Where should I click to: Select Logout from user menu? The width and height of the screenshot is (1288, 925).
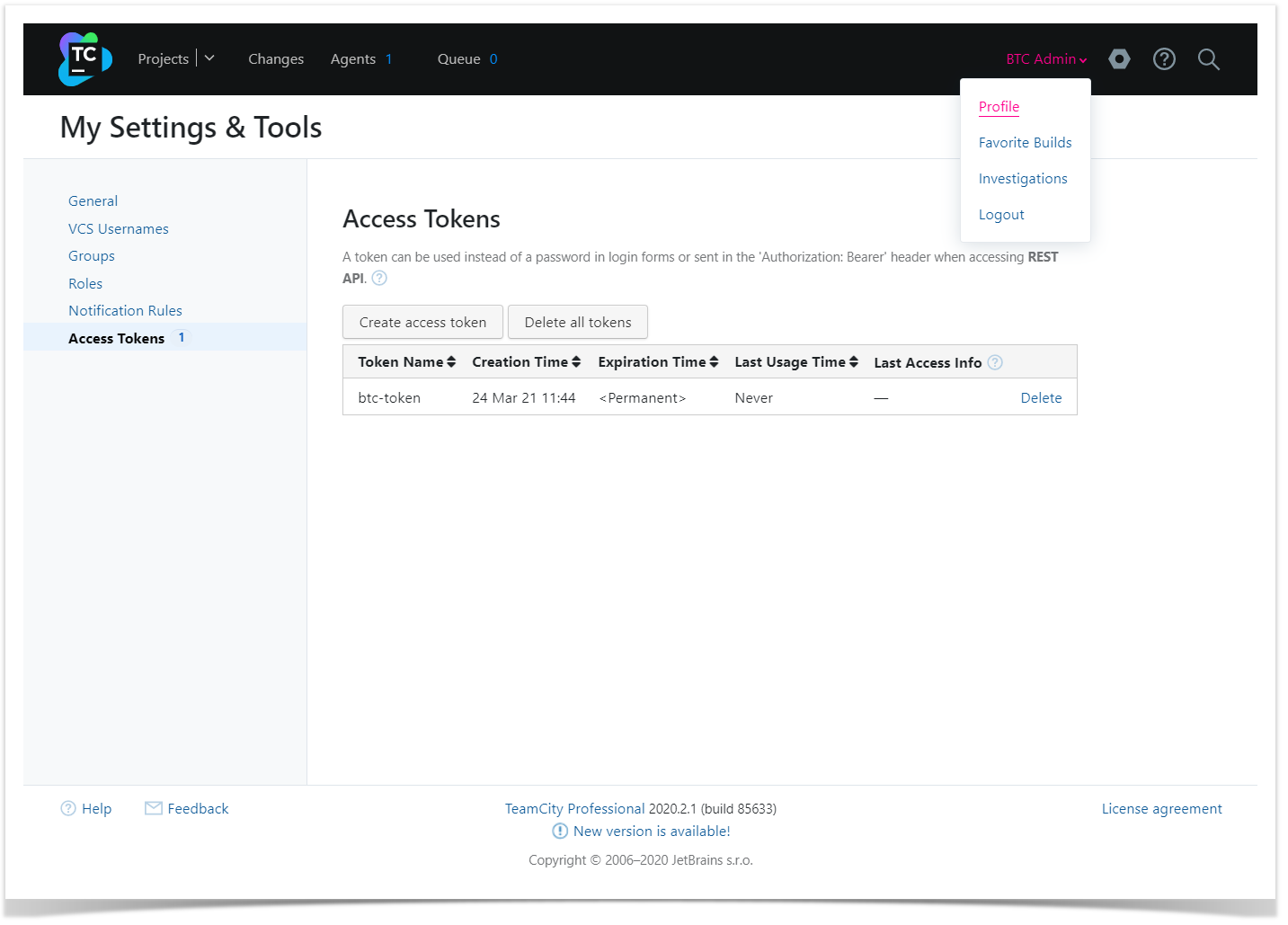1001,214
